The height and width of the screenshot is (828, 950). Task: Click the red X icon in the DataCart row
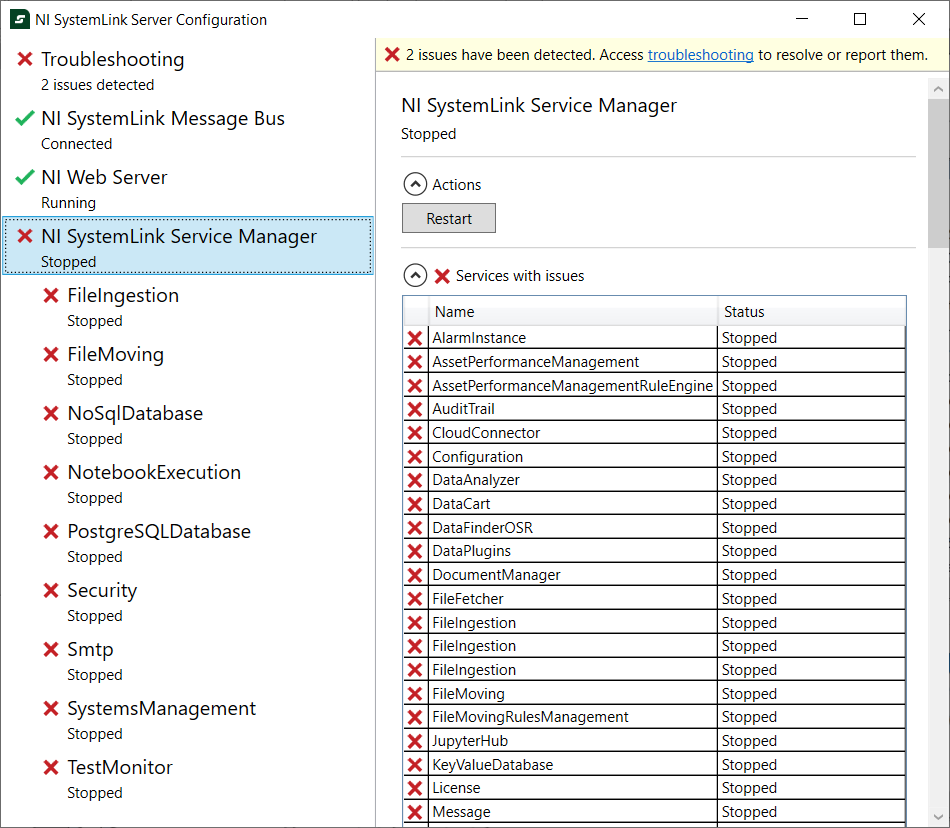click(x=415, y=504)
